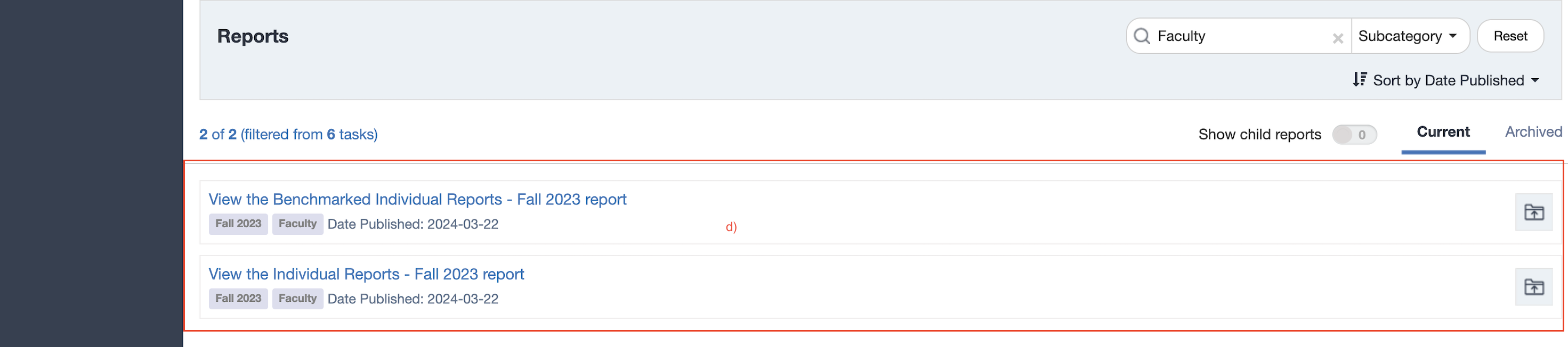Toggle Show child reports switch
The image size is (1568, 347).
(x=1354, y=134)
